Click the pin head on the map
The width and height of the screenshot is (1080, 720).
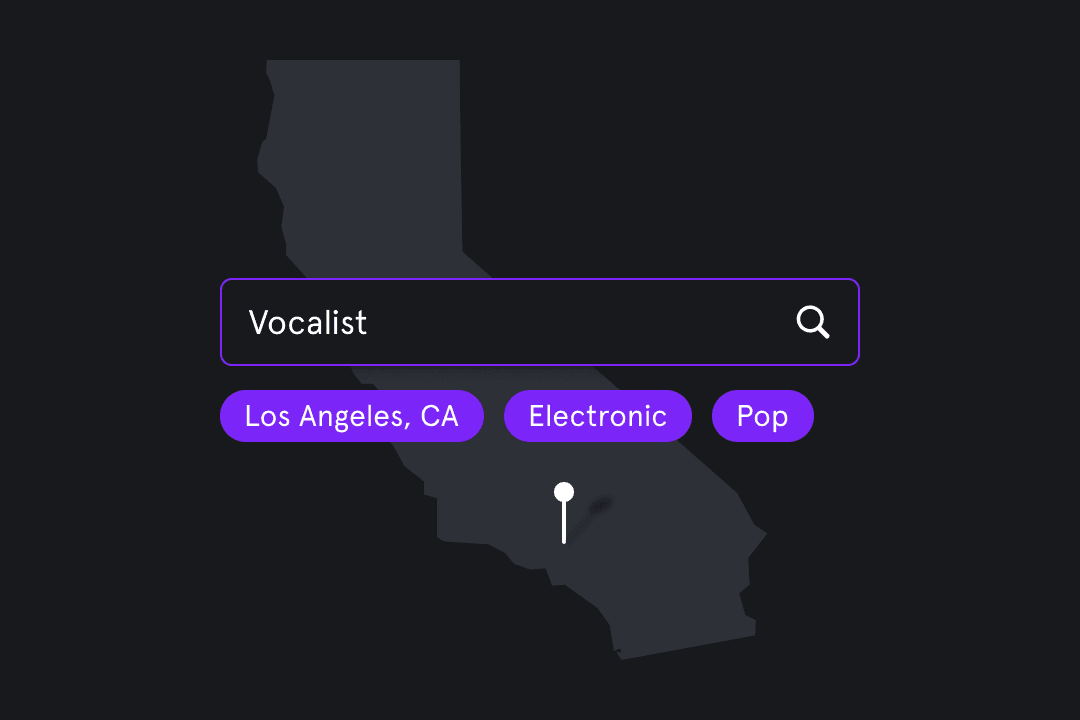pos(563,490)
